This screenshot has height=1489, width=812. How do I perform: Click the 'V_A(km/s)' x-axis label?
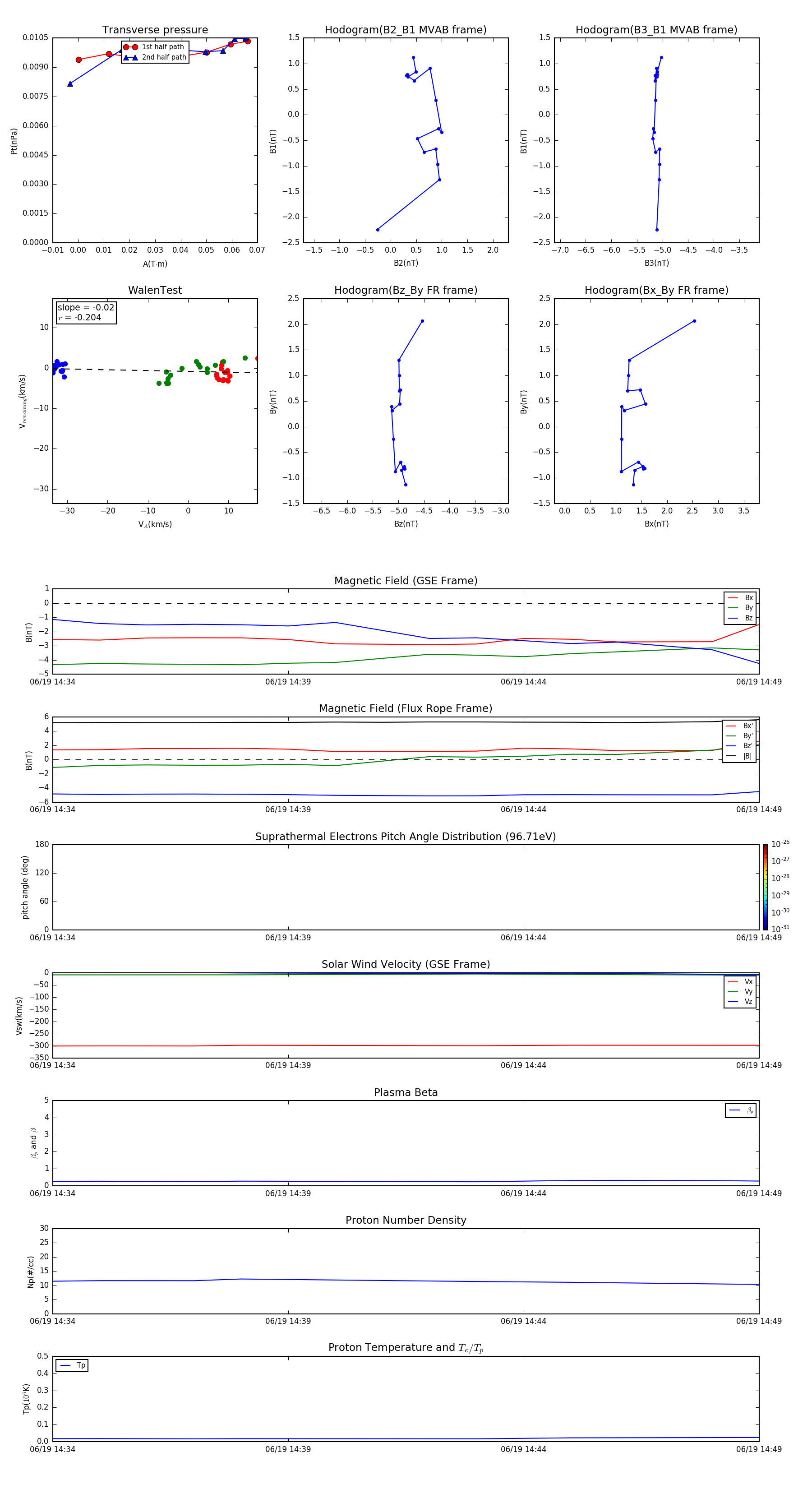tap(155, 524)
